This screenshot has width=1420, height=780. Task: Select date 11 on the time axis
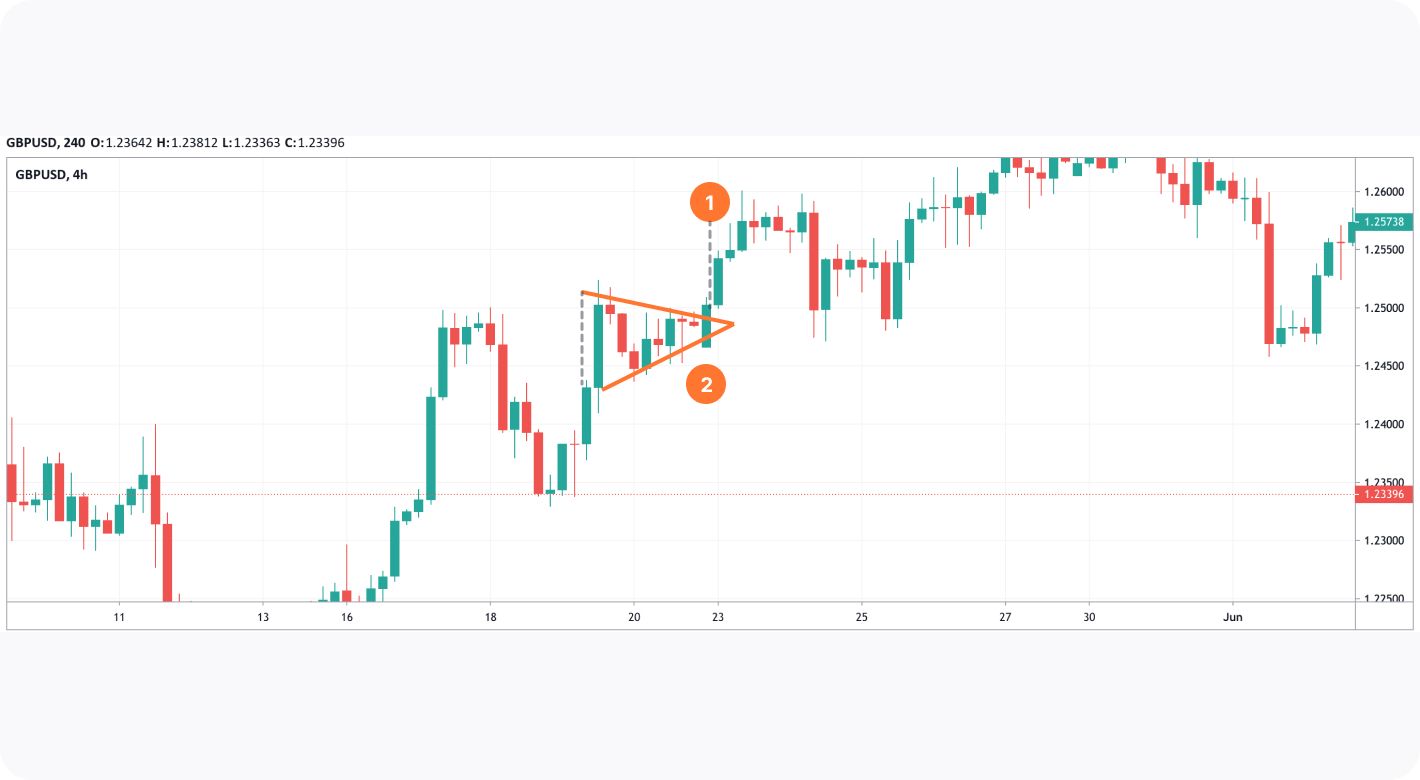[119, 617]
